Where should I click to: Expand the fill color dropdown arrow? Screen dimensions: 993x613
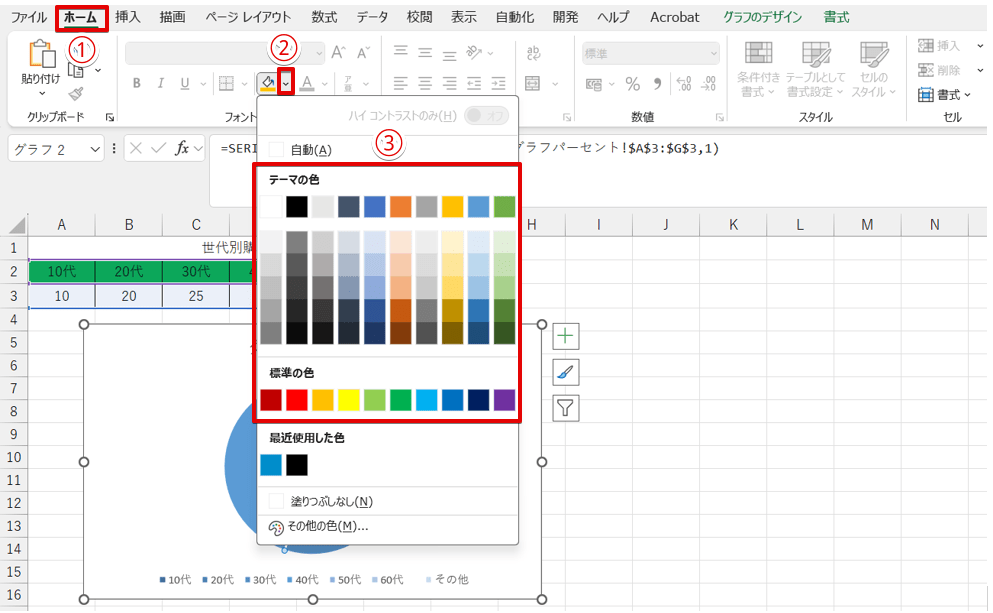(286, 83)
